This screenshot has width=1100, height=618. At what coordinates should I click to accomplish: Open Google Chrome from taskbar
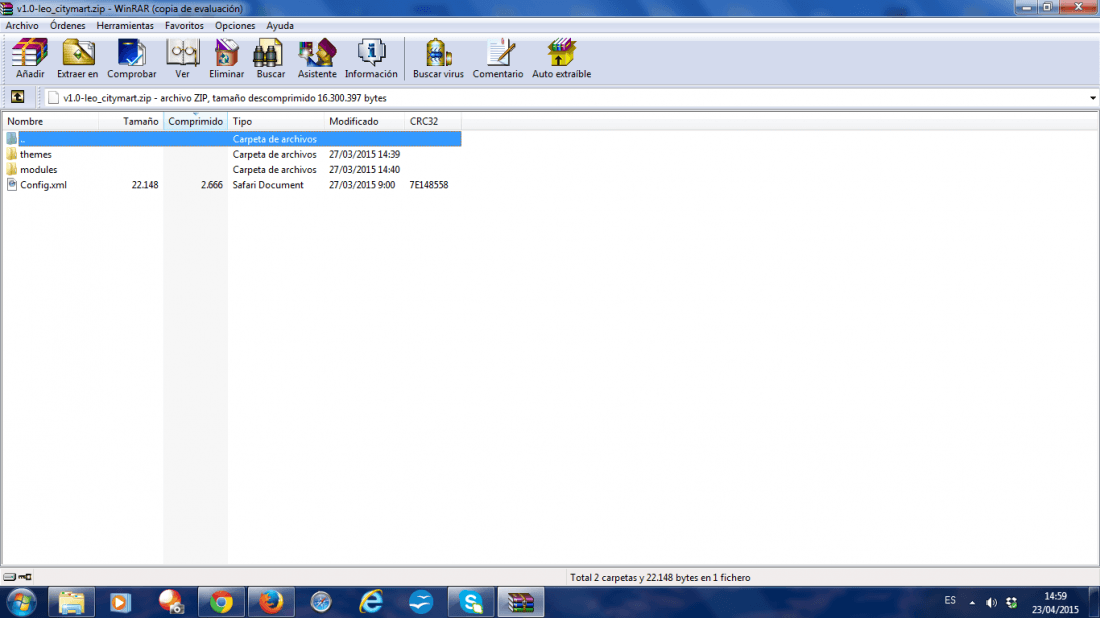[x=221, y=603]
